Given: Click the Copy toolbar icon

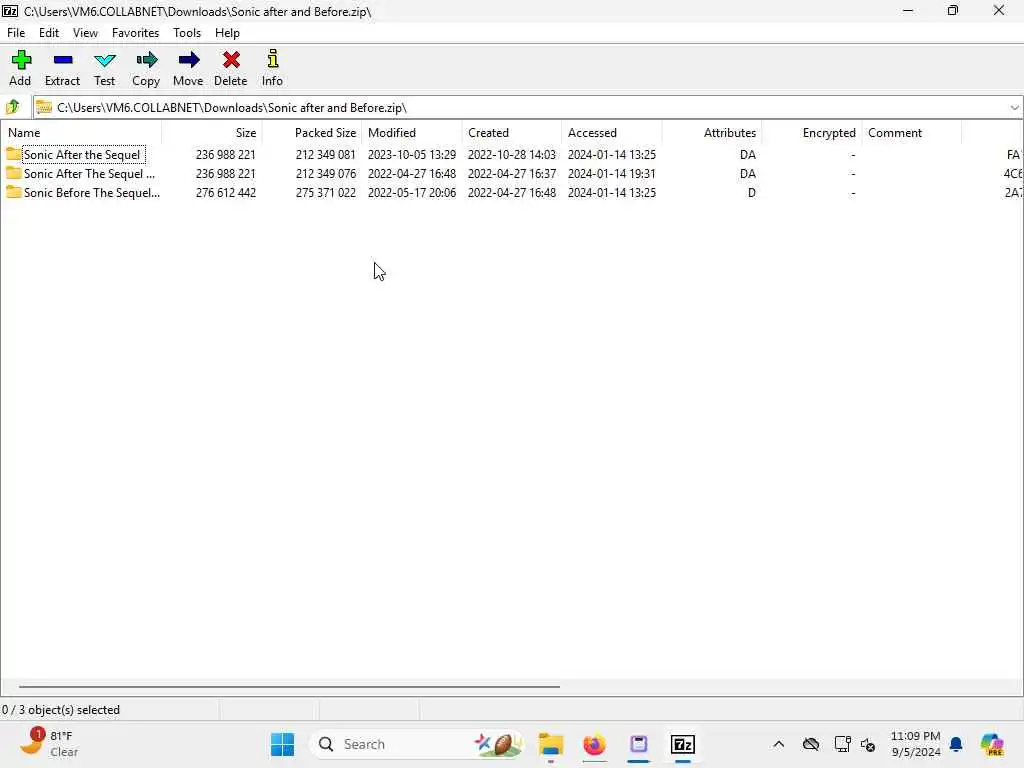Looking at the screenshot, I should coord(146,60).
